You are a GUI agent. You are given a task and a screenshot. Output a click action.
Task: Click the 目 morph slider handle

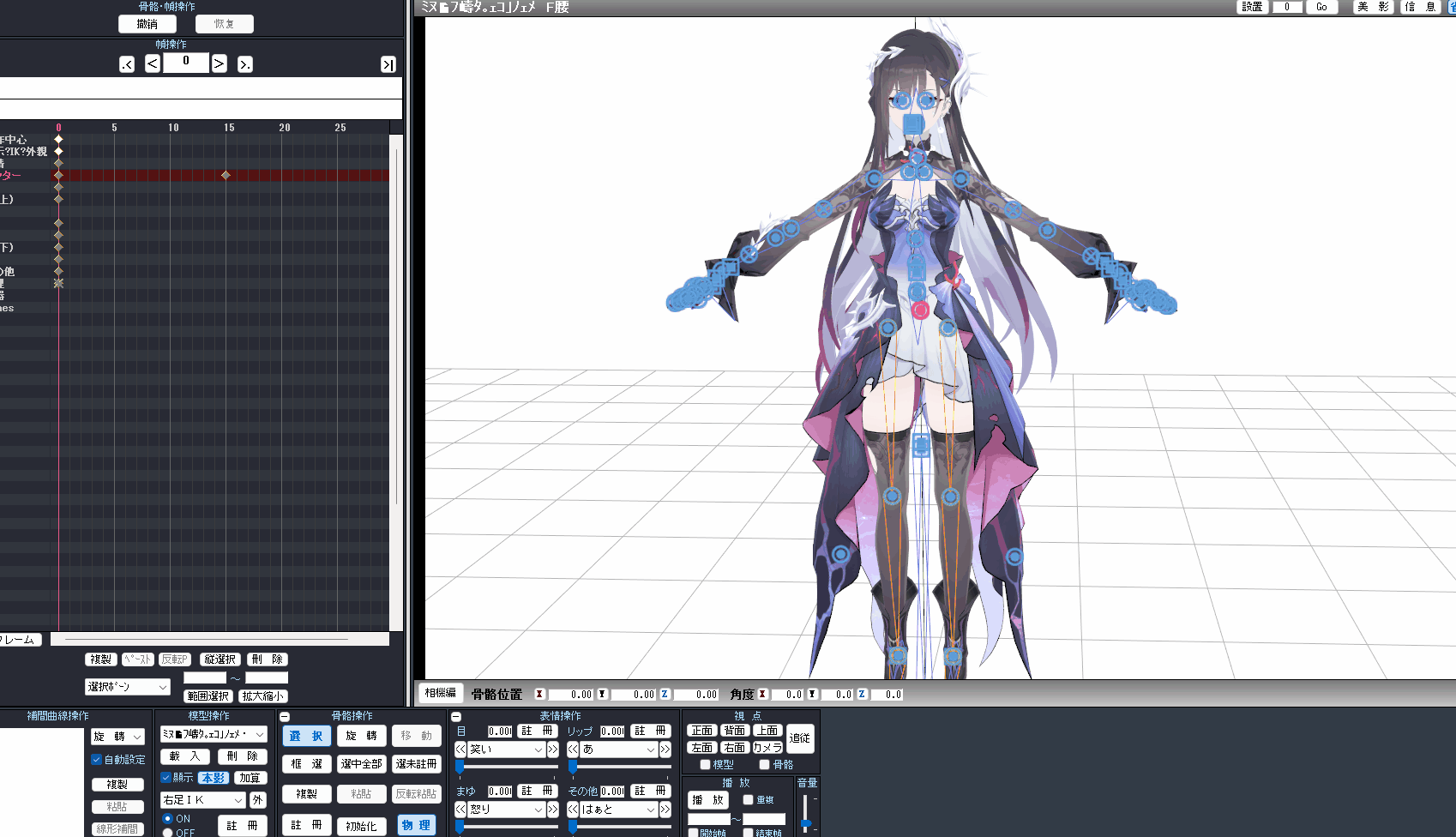point(460,766)
